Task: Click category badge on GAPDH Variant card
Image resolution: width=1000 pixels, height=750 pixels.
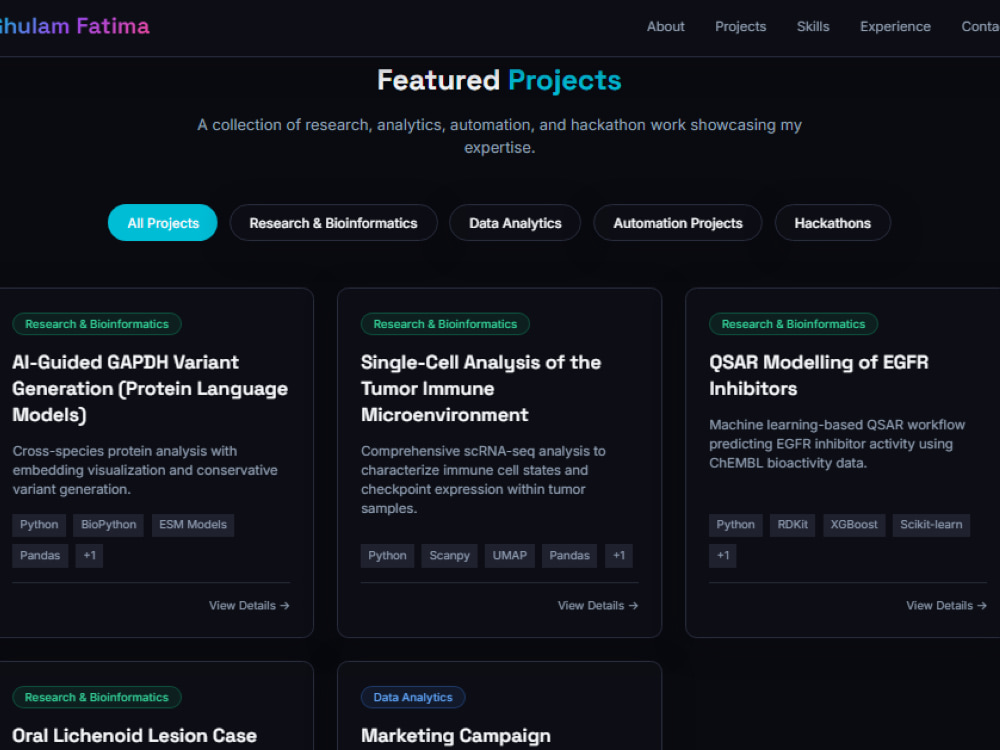Action: click(x=97, y=324)
